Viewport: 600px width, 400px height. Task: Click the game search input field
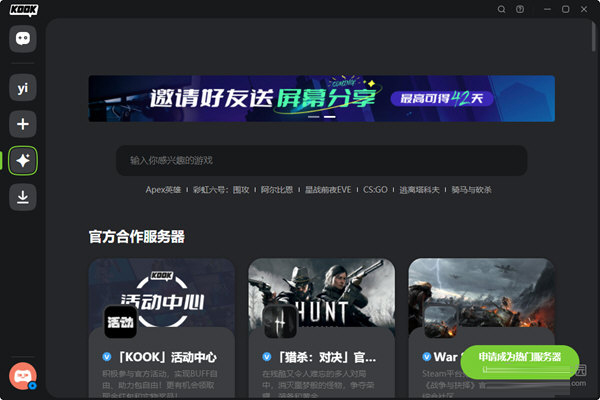click(x=321, y=160)
